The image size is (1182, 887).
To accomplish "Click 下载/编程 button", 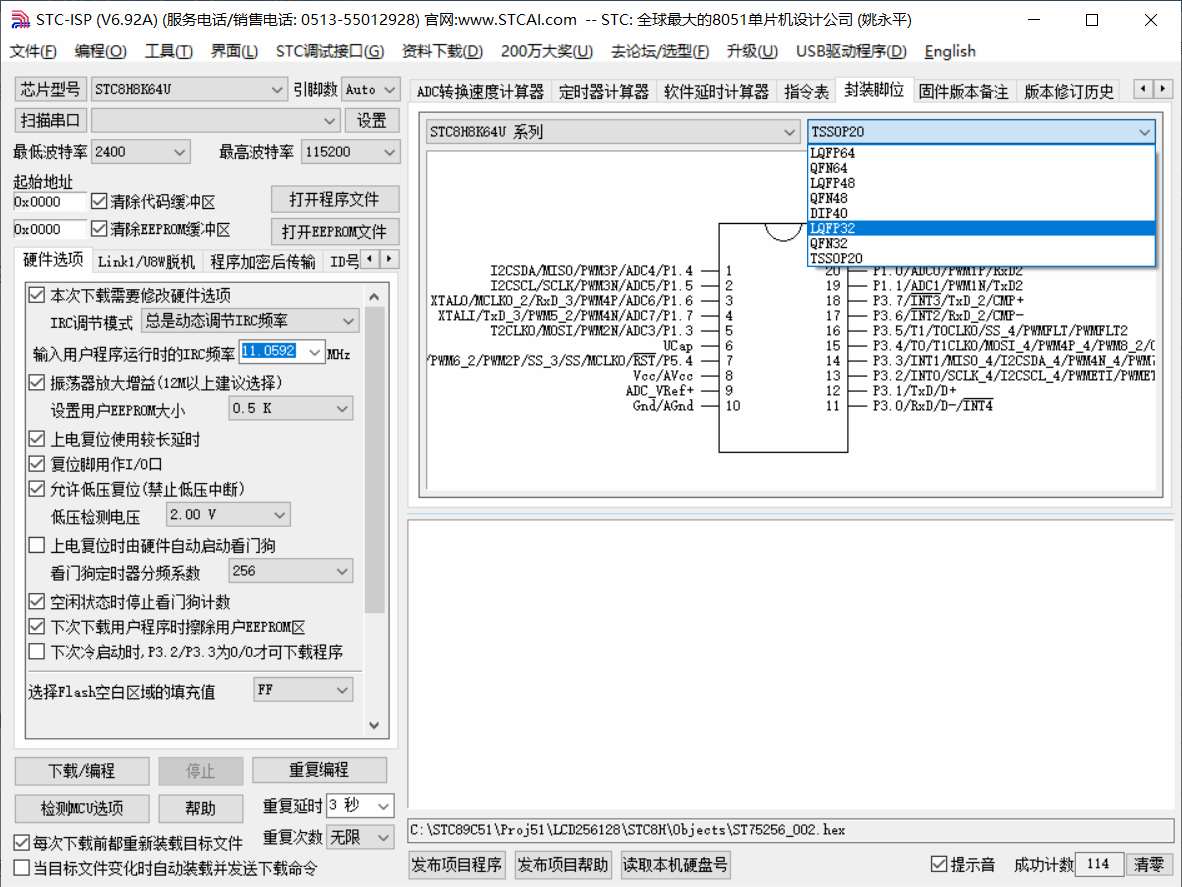I will click(81, 771).
